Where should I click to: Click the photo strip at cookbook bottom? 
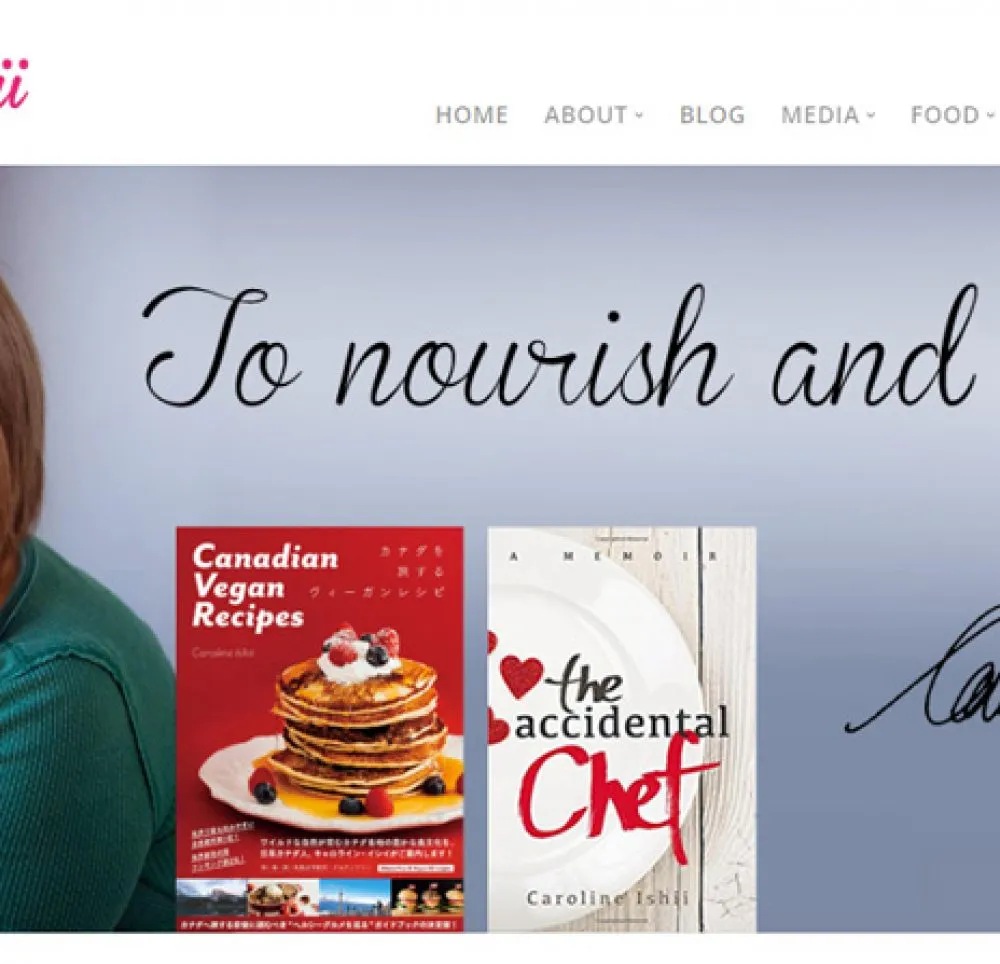point(320,896)
